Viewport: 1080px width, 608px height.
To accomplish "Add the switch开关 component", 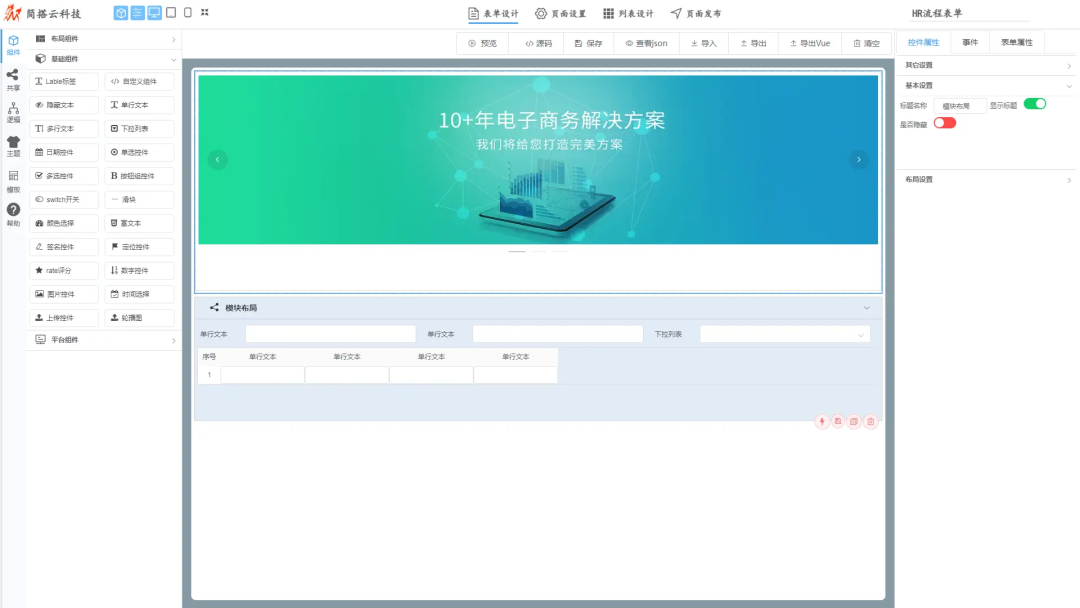I will pyautogui.click(x=64, y=199).
